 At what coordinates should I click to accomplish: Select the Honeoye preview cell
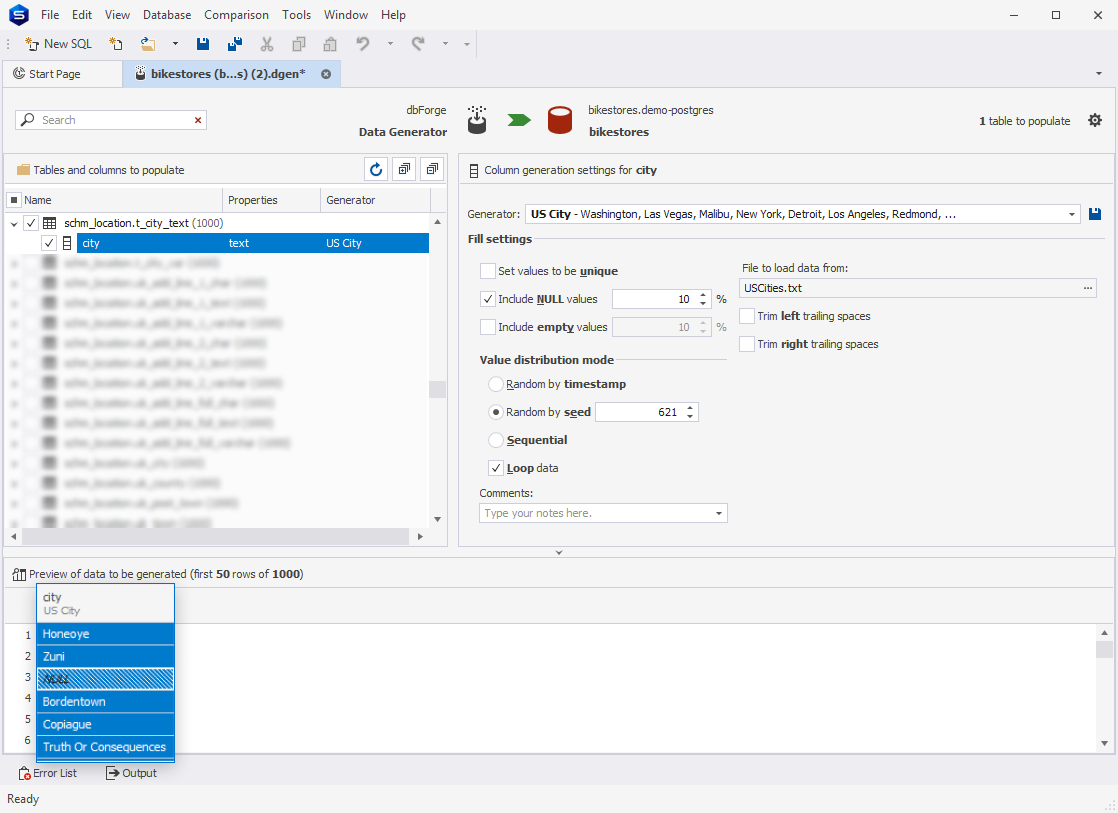[106, 634]
